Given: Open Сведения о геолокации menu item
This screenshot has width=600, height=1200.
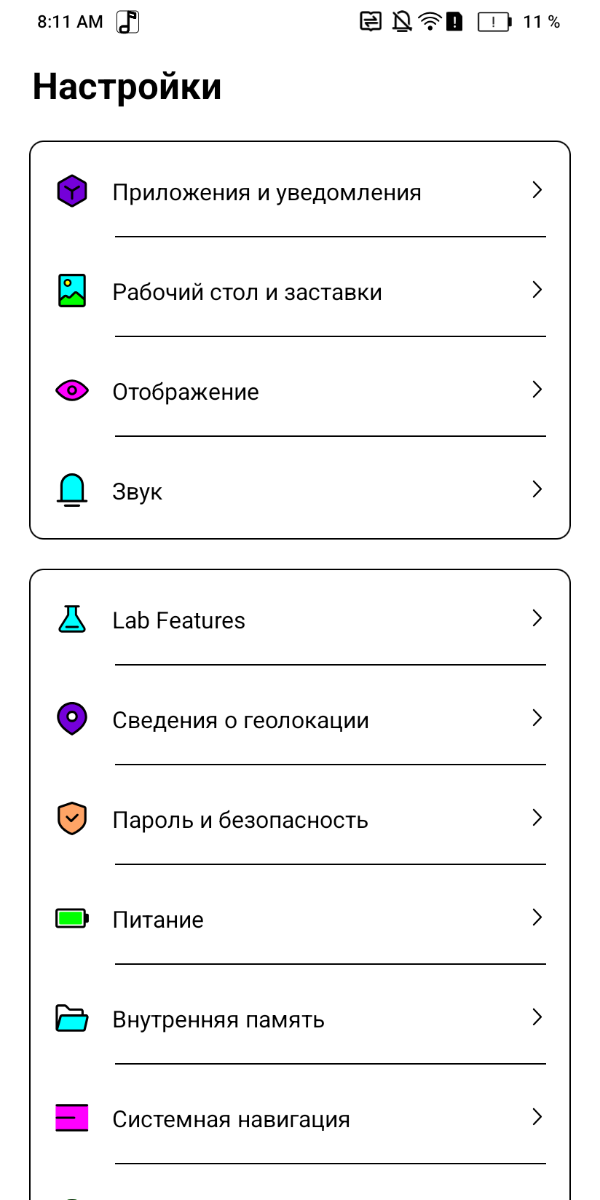Looking at the screenshot, I should point(240,720).
